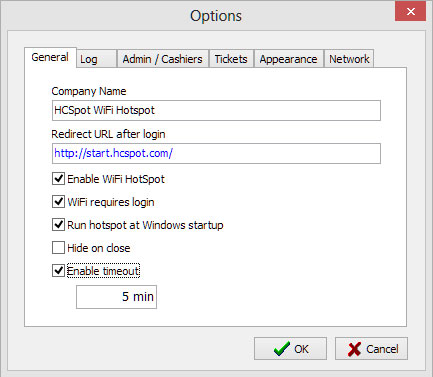Image resolution: width=433 pixels, height=377 pixels.
Task: Click the 5 min timeout value box
Action: coord(116,297)
